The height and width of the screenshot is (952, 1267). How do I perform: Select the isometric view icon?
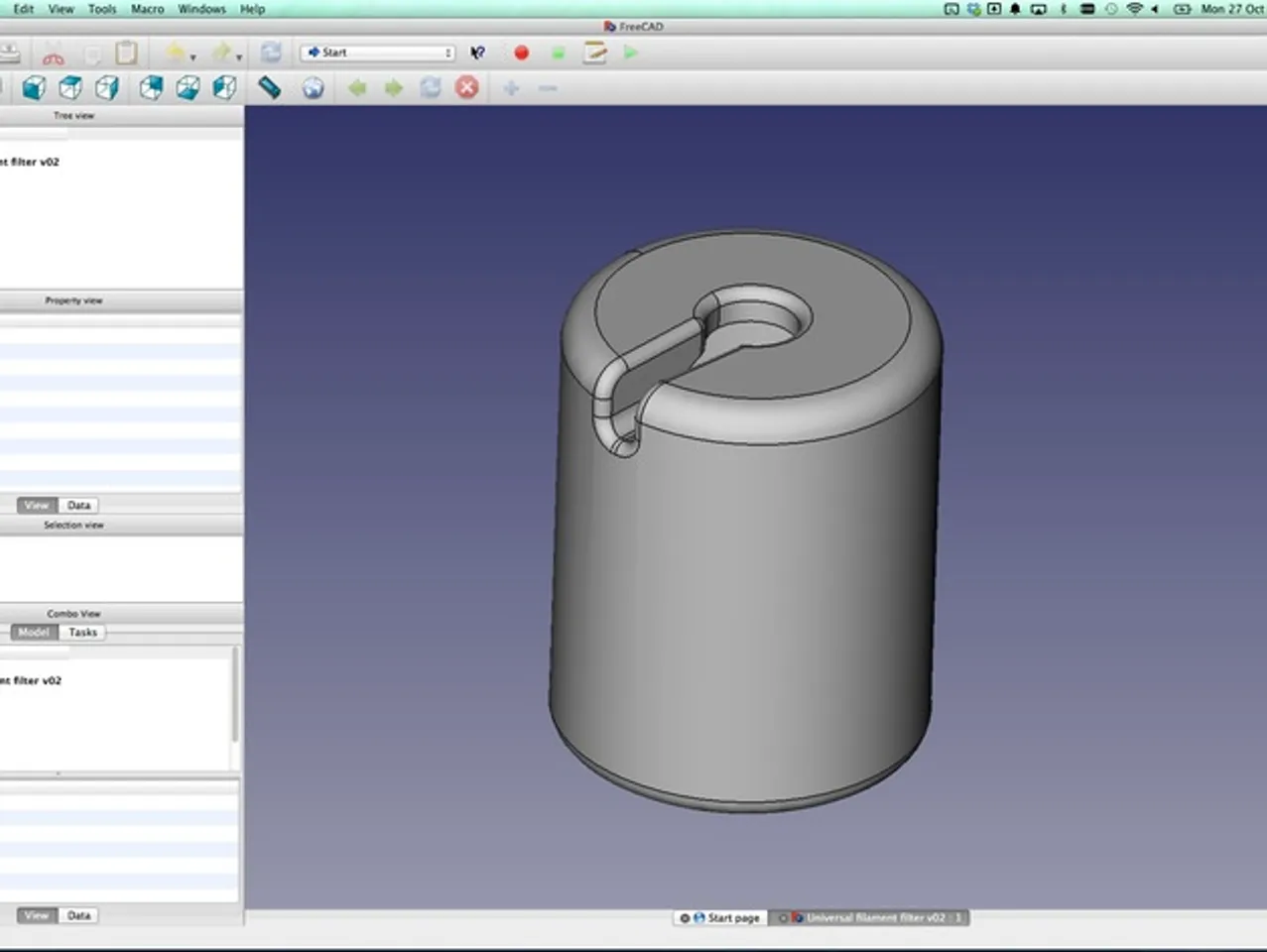(34, 88)
